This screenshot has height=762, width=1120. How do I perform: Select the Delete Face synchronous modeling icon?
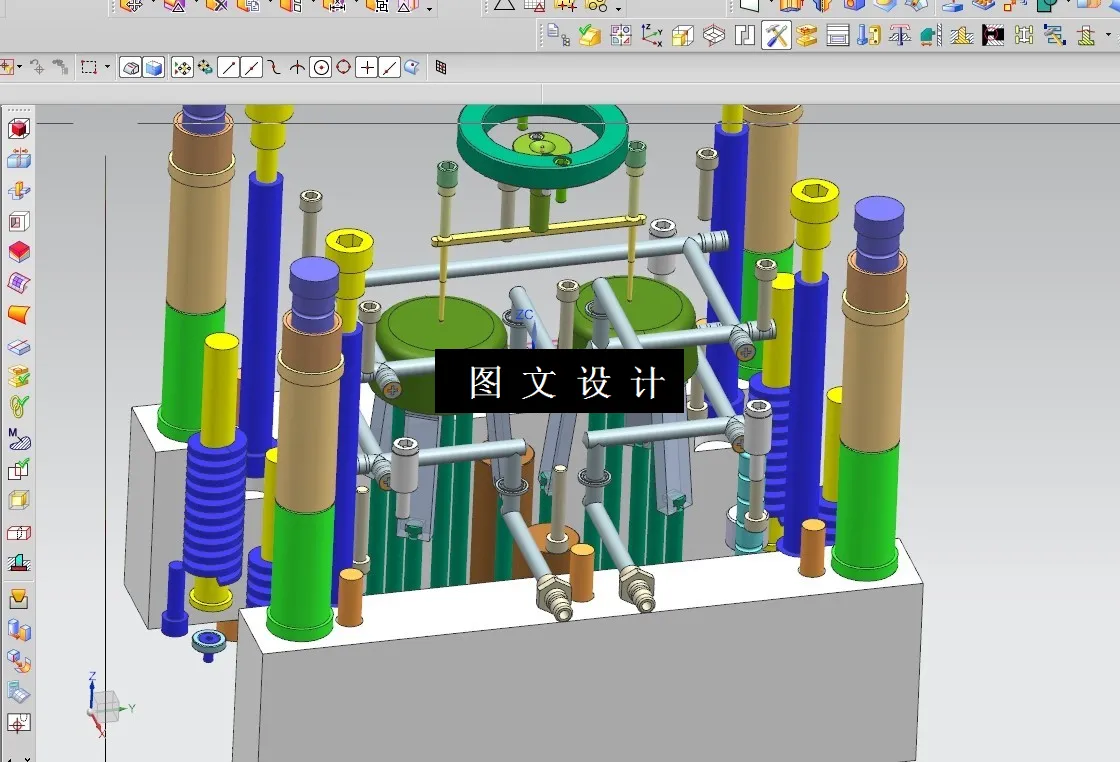(x=218, y=8)
